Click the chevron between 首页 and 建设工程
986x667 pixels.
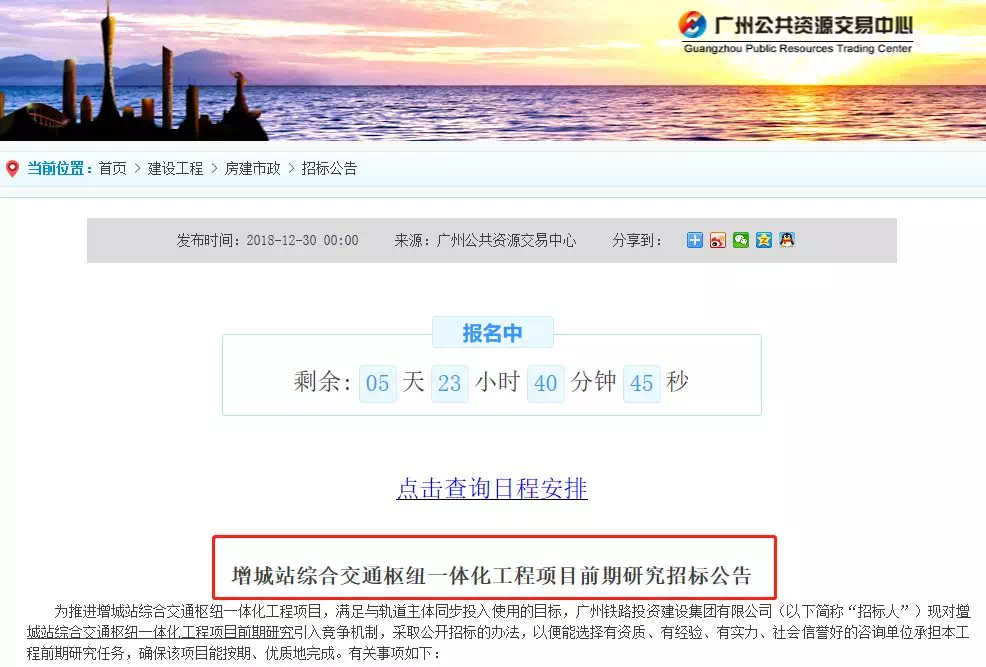pos(137,168)
